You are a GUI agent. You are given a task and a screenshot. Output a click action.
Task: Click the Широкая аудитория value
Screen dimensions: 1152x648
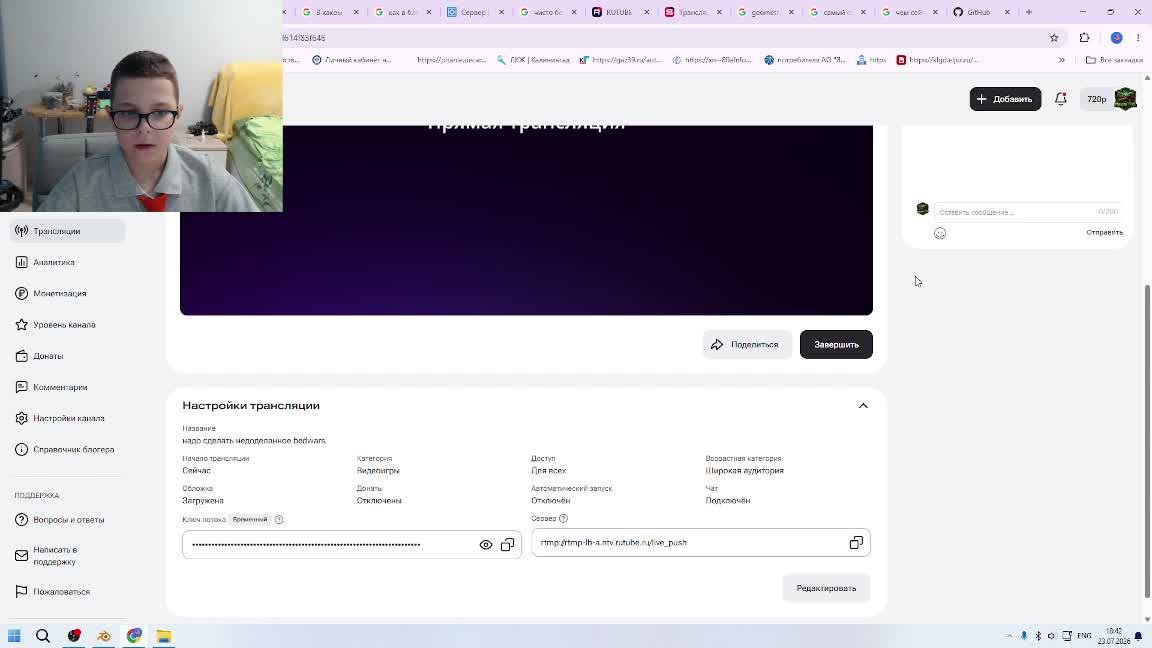[744, 471]
